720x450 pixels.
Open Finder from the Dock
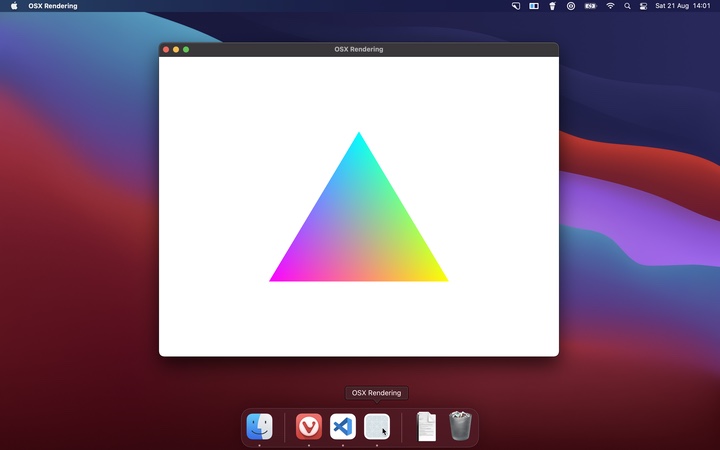click(x=259, y=427)
